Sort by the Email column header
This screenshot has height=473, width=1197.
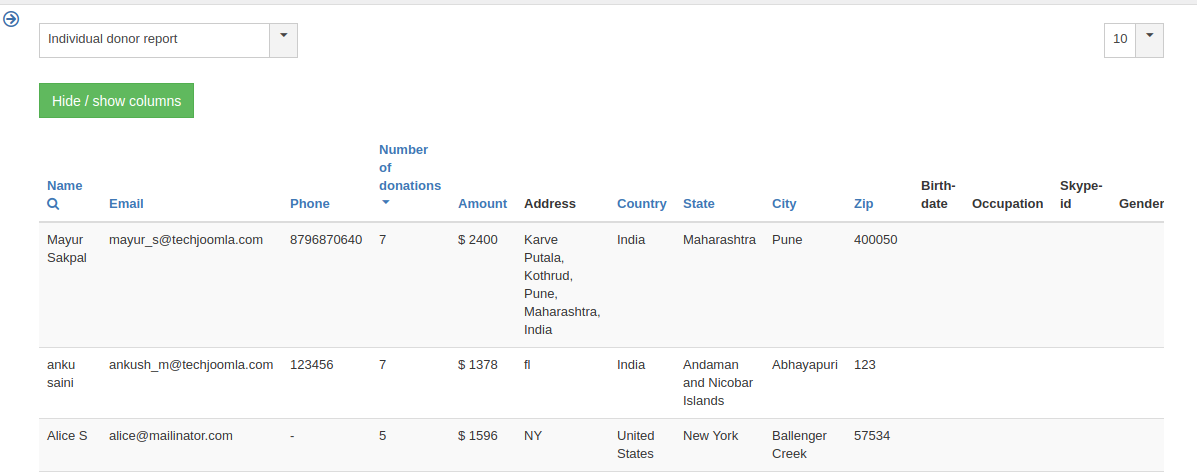point(126,204)
